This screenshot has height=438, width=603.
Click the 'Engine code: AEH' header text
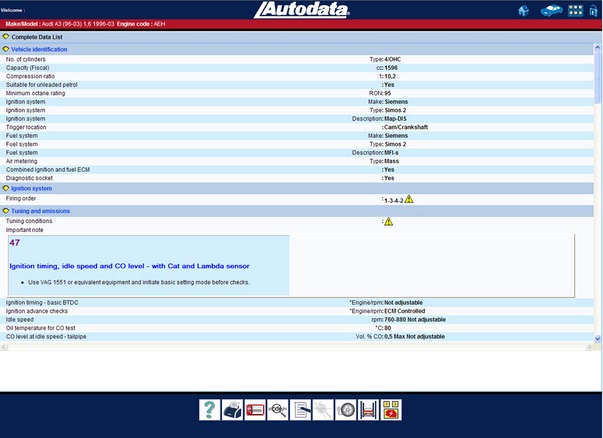click(x=141, y=24)
